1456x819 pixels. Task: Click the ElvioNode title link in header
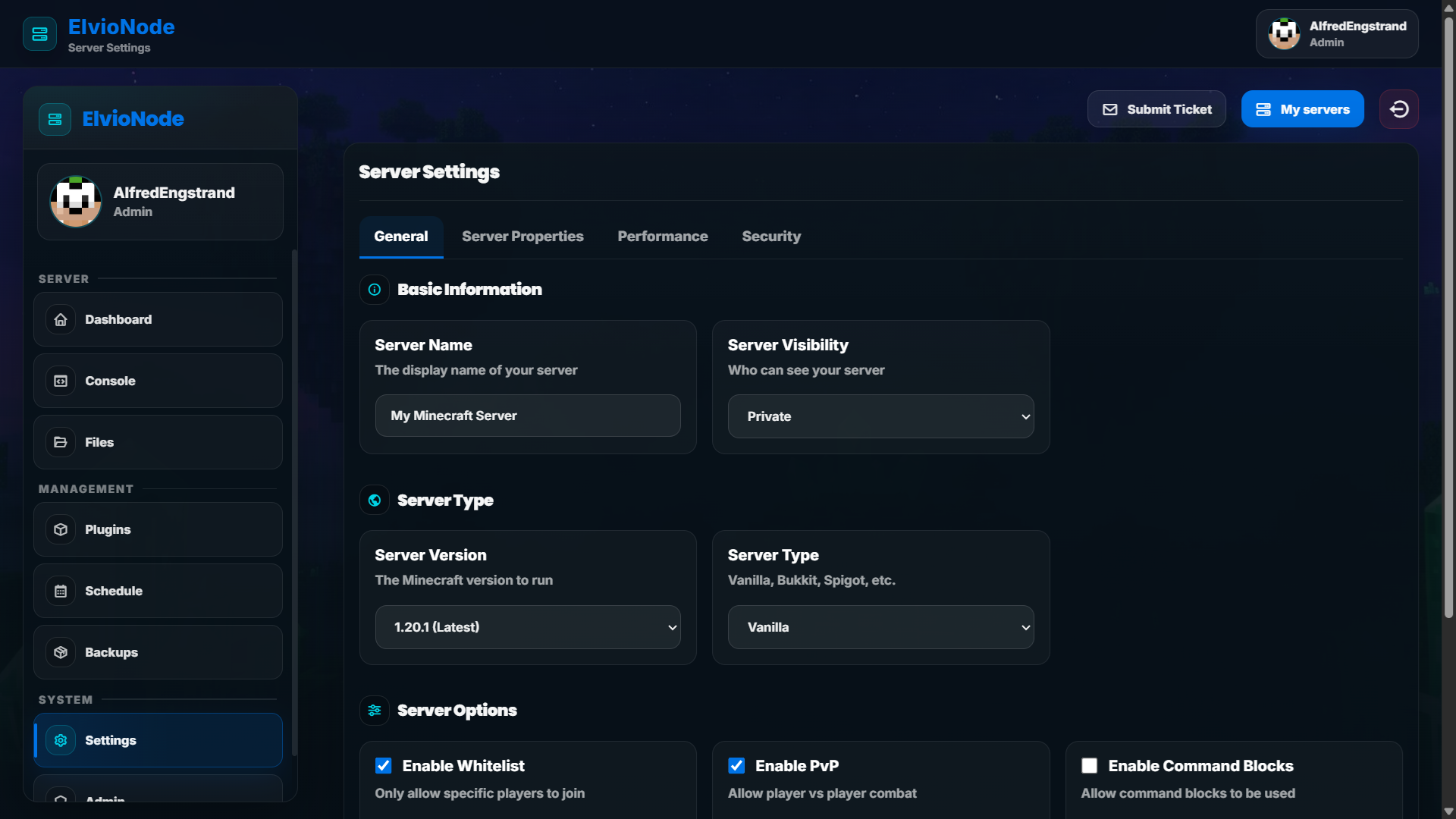(121, 27)
